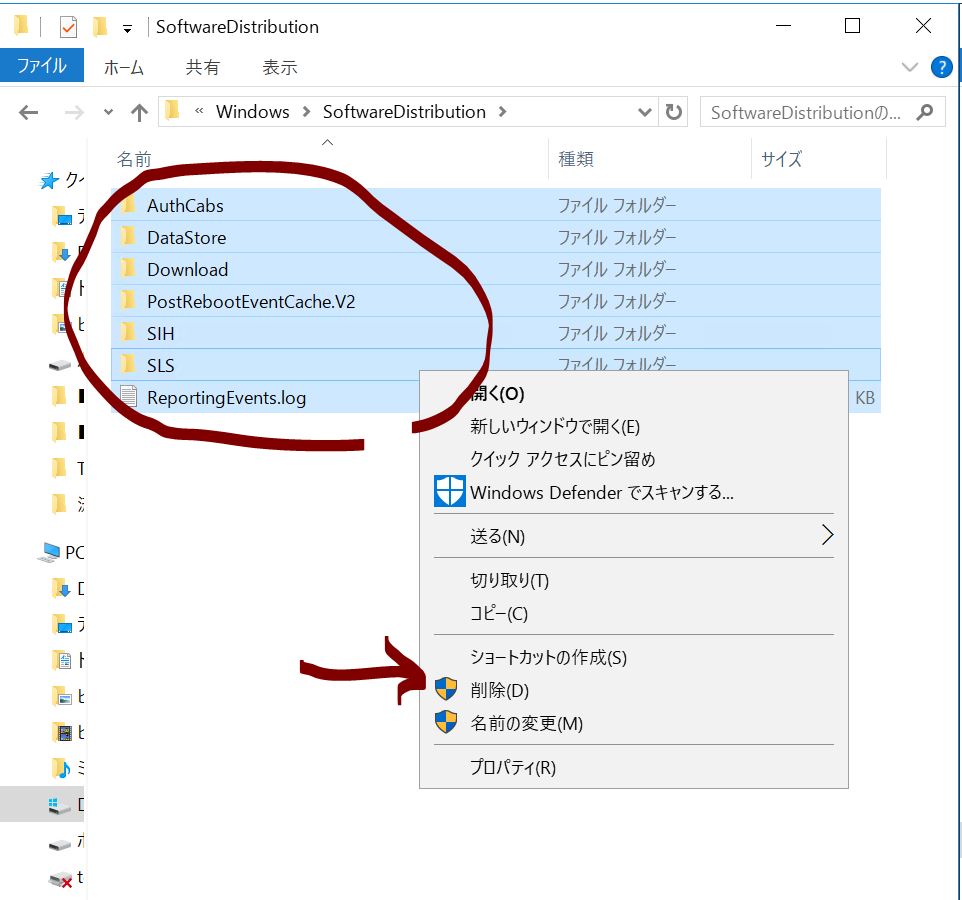
Task: Select 名前の変更(M) in context menu
Action: 526,723
